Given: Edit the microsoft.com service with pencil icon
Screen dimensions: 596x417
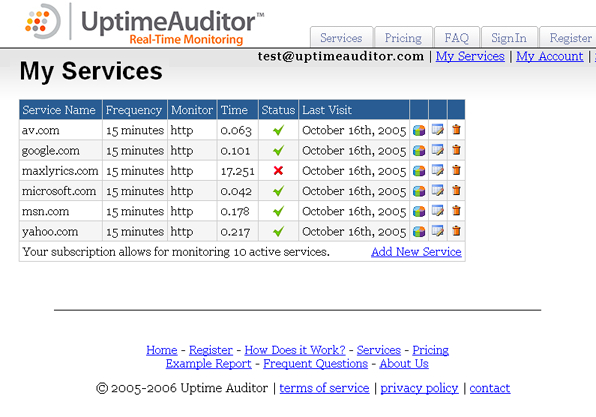Looking at the screenshot, I should click(437, 190).
